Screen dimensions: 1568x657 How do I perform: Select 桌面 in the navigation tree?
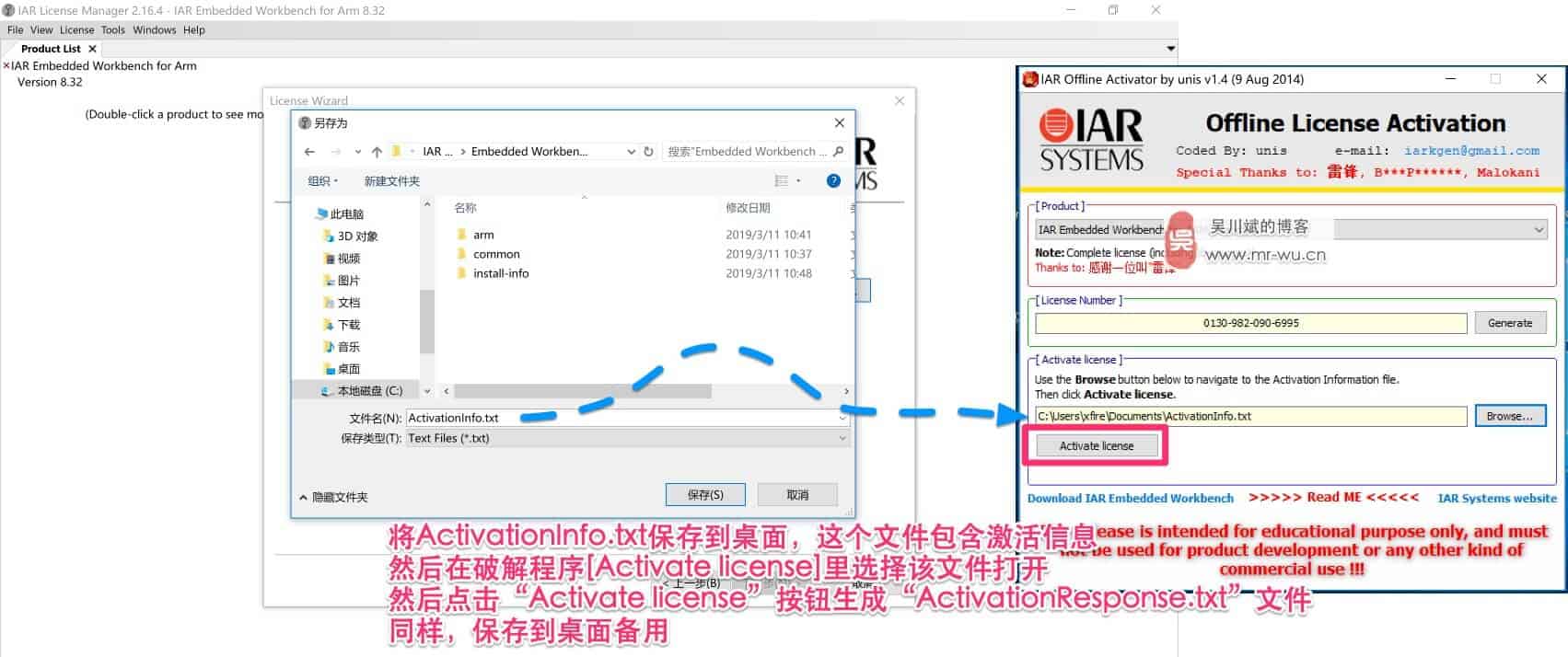(x=342, y=369)
